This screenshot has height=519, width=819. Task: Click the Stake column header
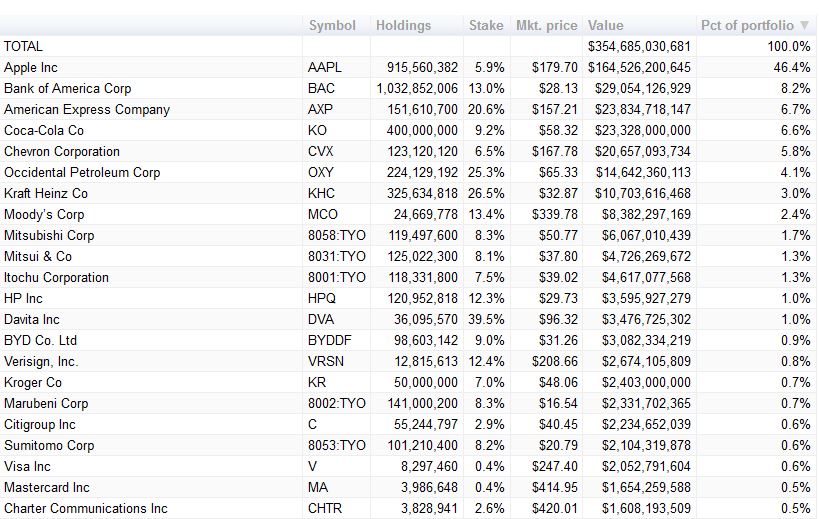486,25
